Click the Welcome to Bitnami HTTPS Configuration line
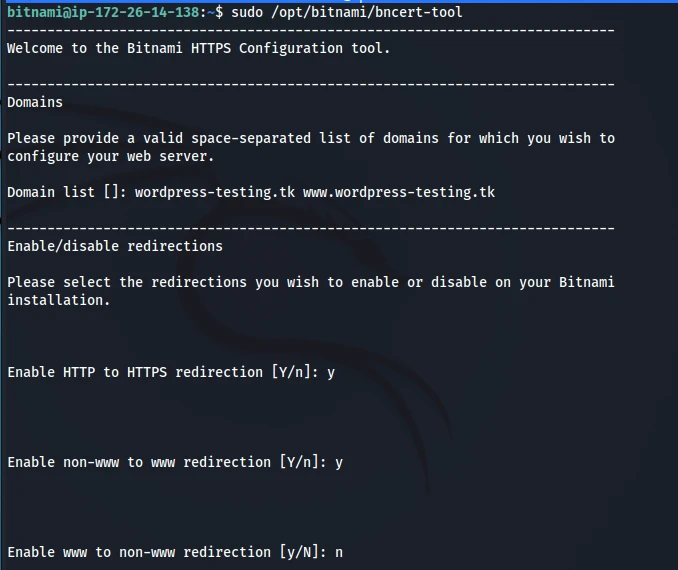The width and height of the screenshot is (678, 570). click(198, 48)
